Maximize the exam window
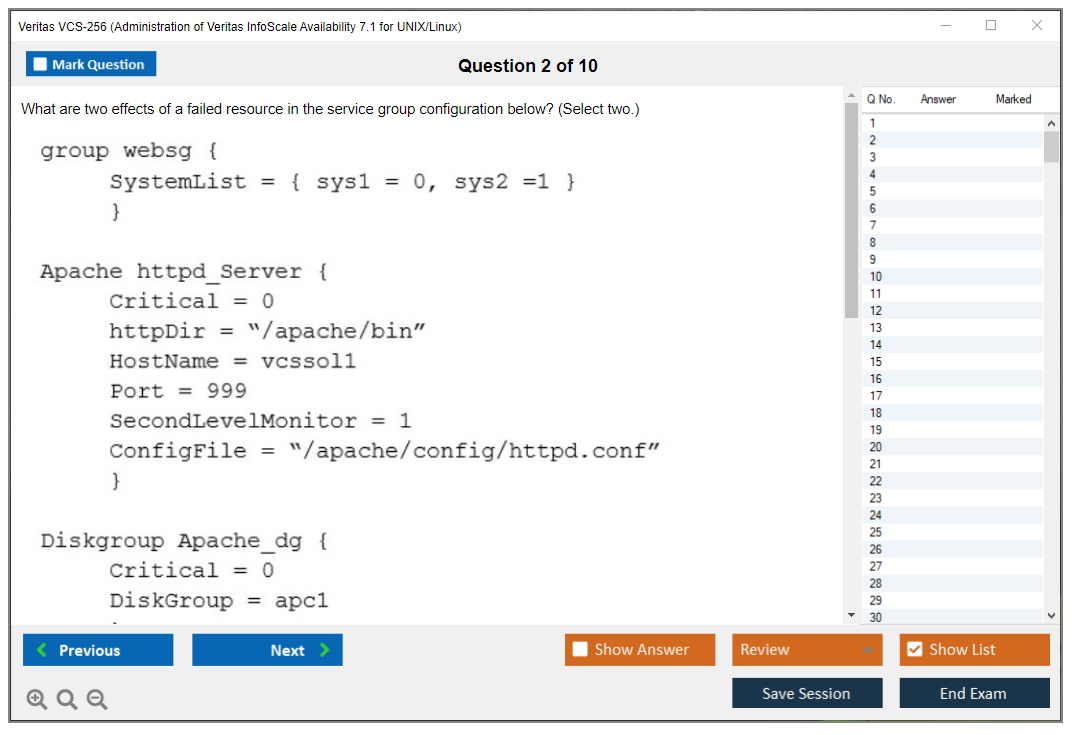 click(991, 26)
